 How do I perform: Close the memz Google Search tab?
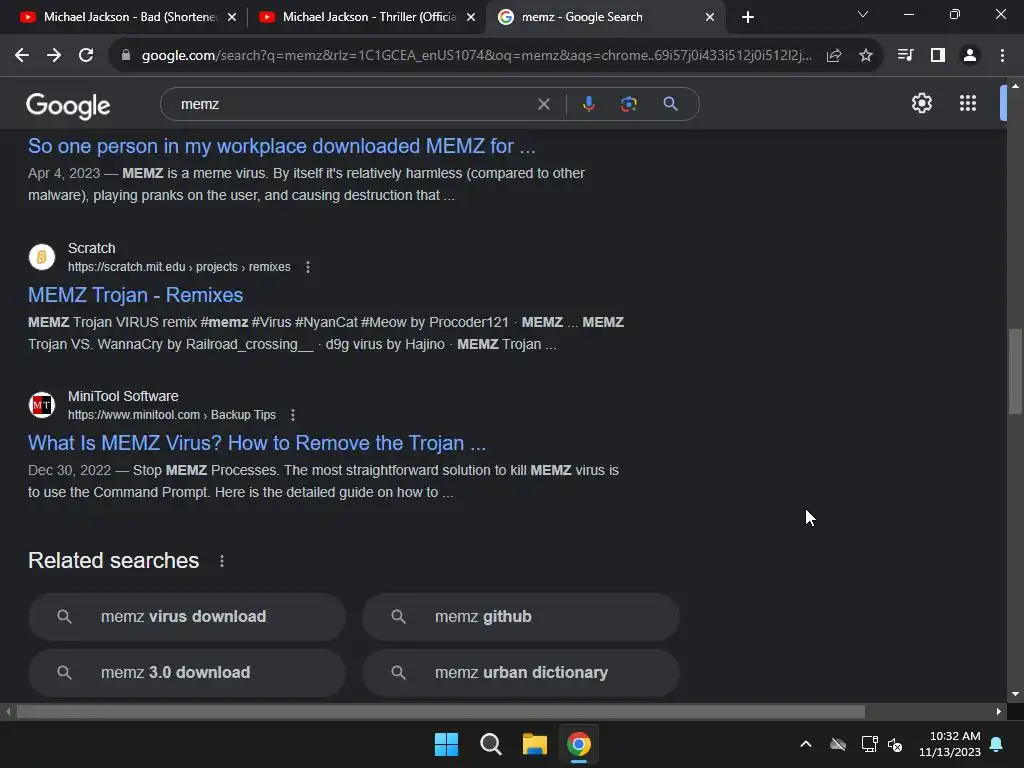click(710, 18)
